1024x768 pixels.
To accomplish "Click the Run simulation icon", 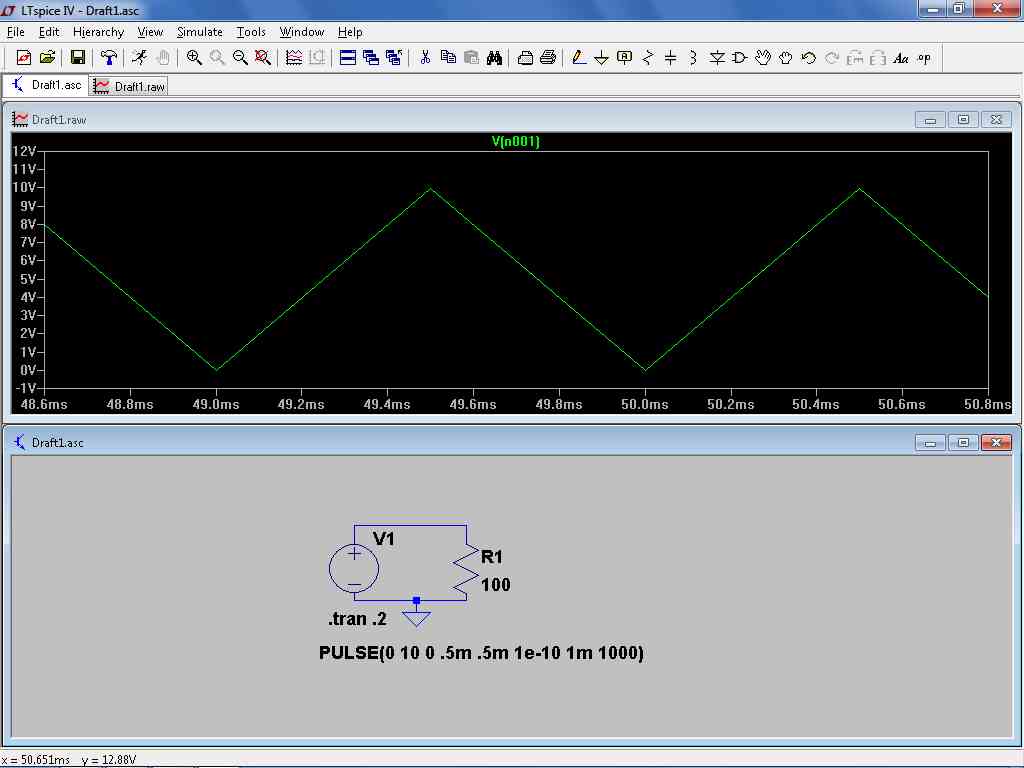I will point(139,58).
